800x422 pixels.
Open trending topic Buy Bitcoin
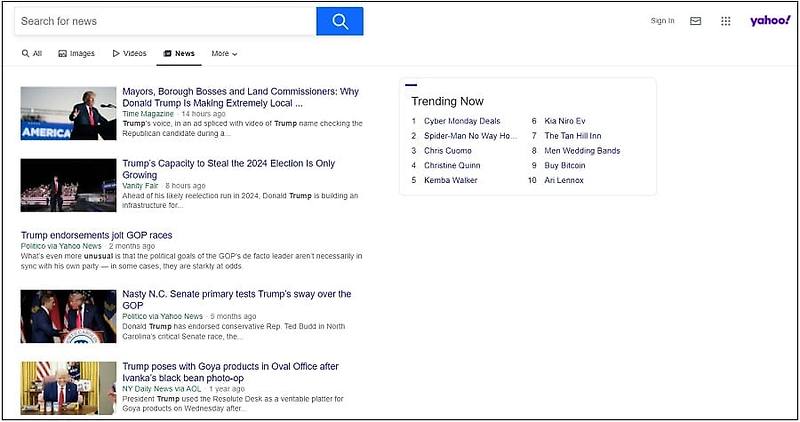[x=565, y=165]
